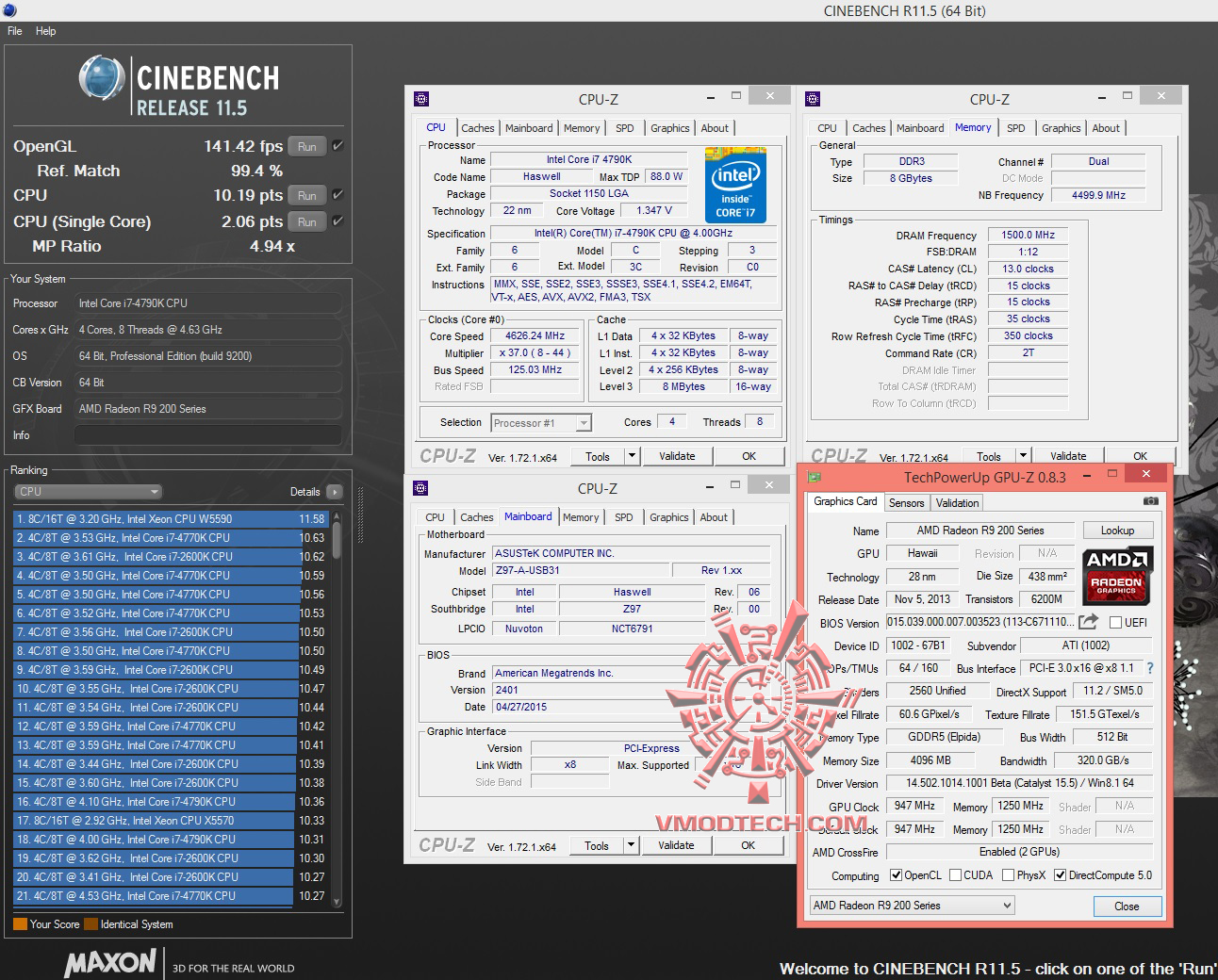
Task: Switch to SPD tab in the CPU-Z memory window
Action: pyautogui.click(x=1015, y=128)
